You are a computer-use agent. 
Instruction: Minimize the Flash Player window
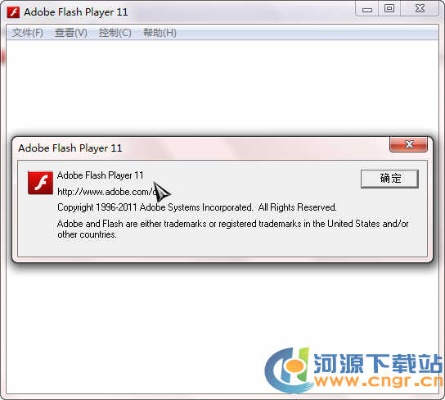coord(367,10)
